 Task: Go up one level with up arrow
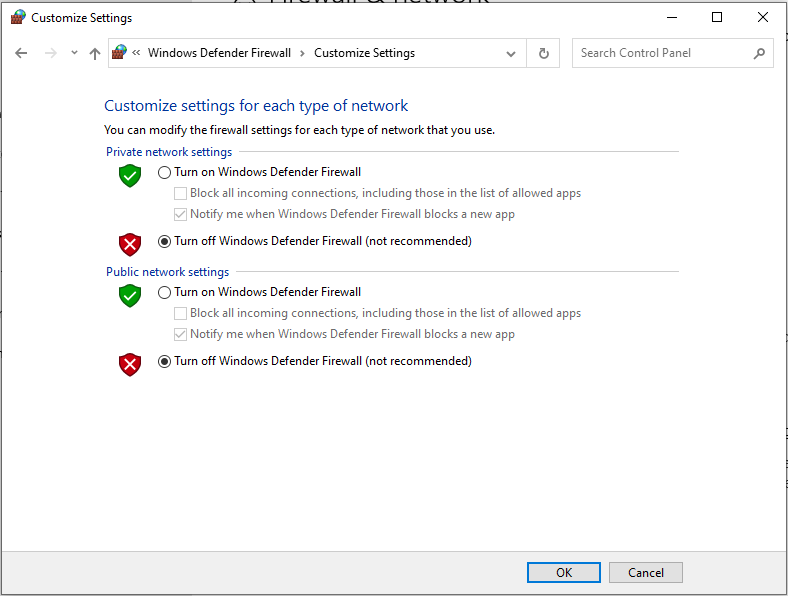[94, 53]
